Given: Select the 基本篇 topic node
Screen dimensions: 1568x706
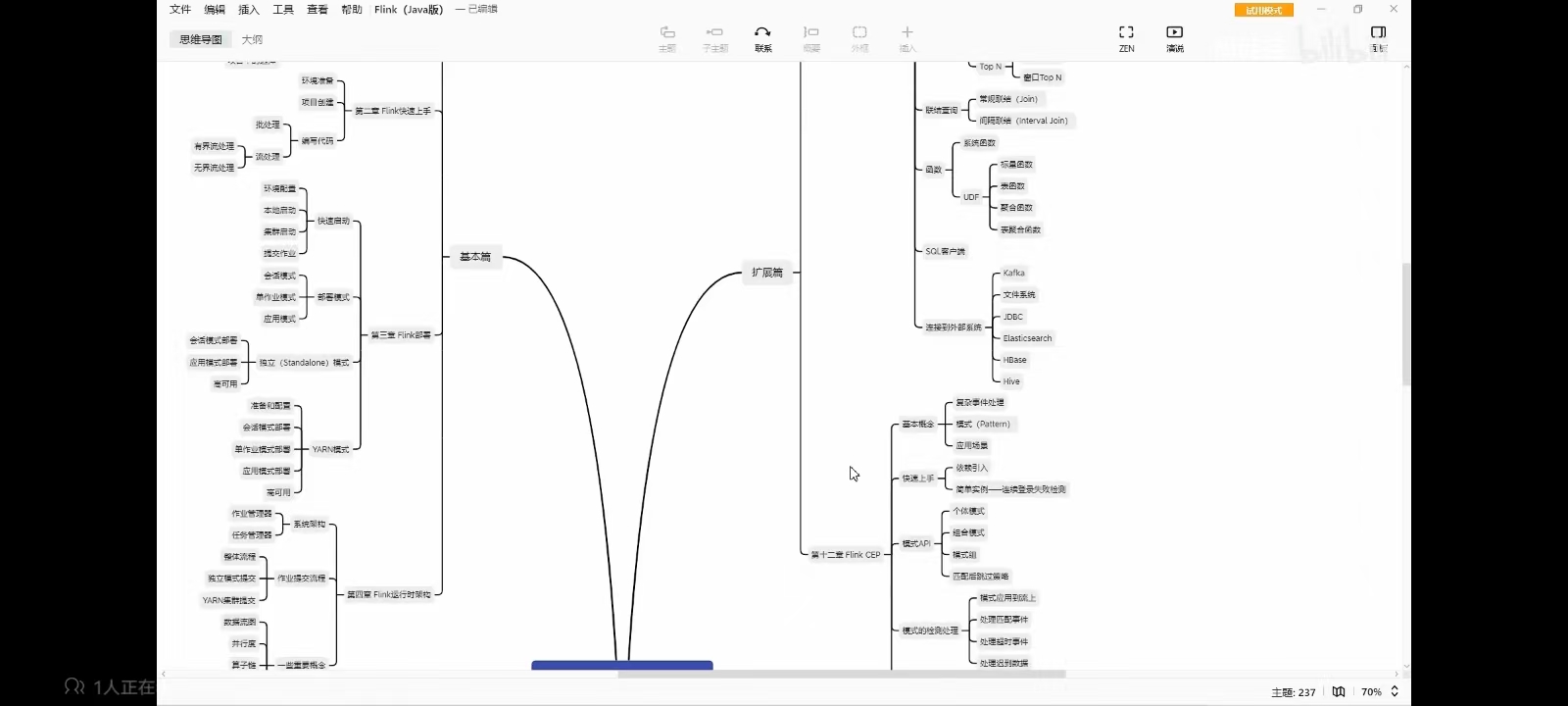Looking at the screenshot, I should (x=475, y=257).
